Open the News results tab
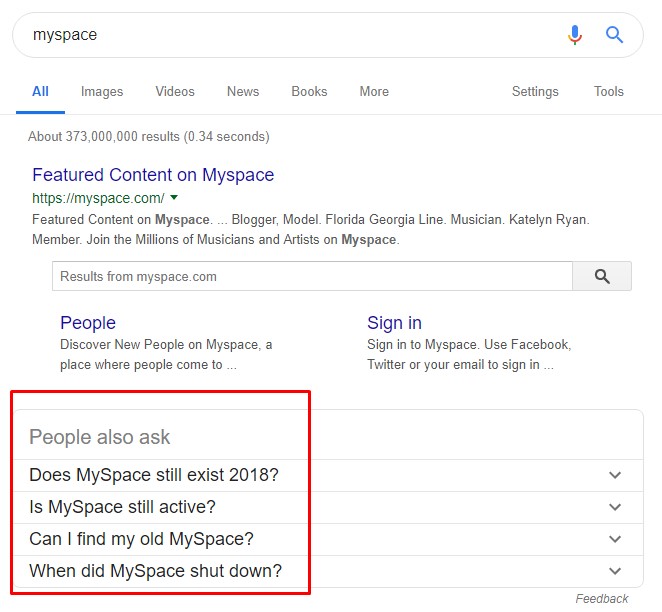The image size is (662, 612). pyautogui.click(x=243, y=91)
